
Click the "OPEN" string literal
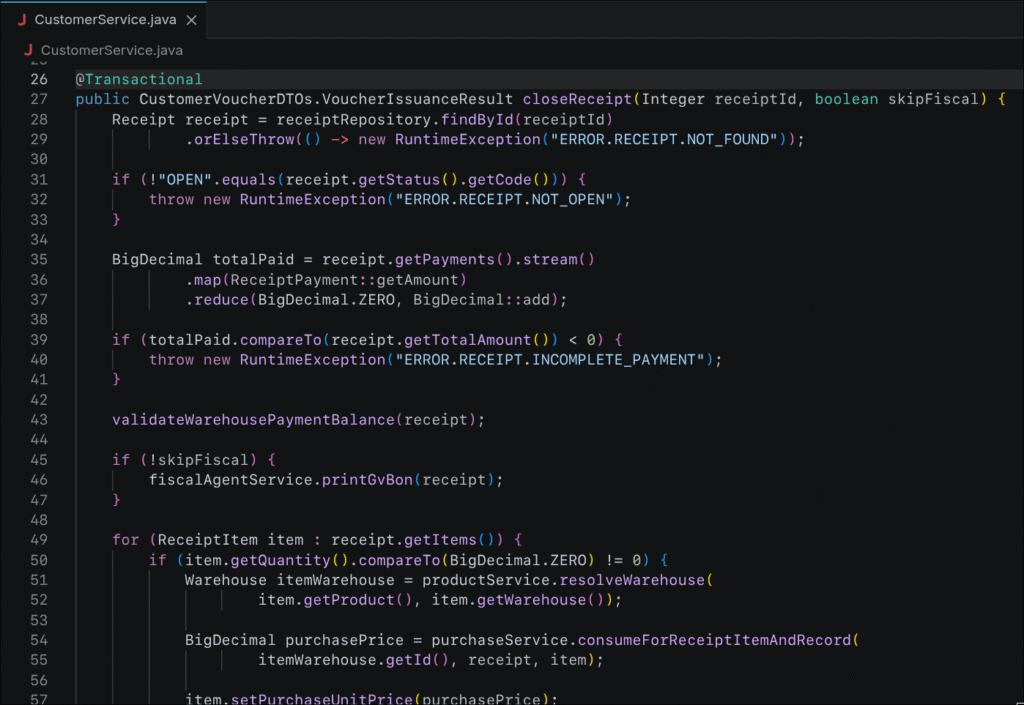coord(185,180)
